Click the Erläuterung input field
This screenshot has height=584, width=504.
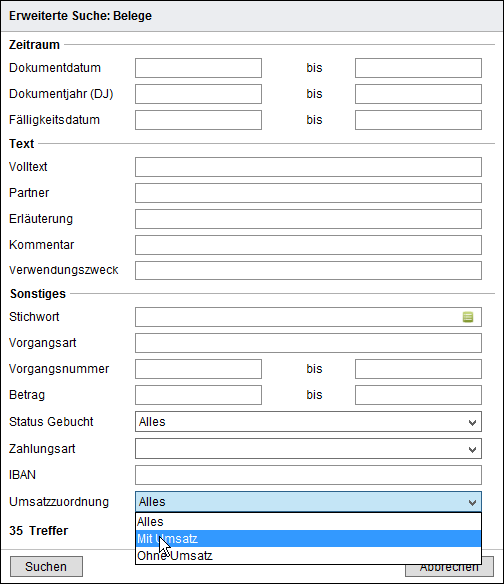coord(308,219)
